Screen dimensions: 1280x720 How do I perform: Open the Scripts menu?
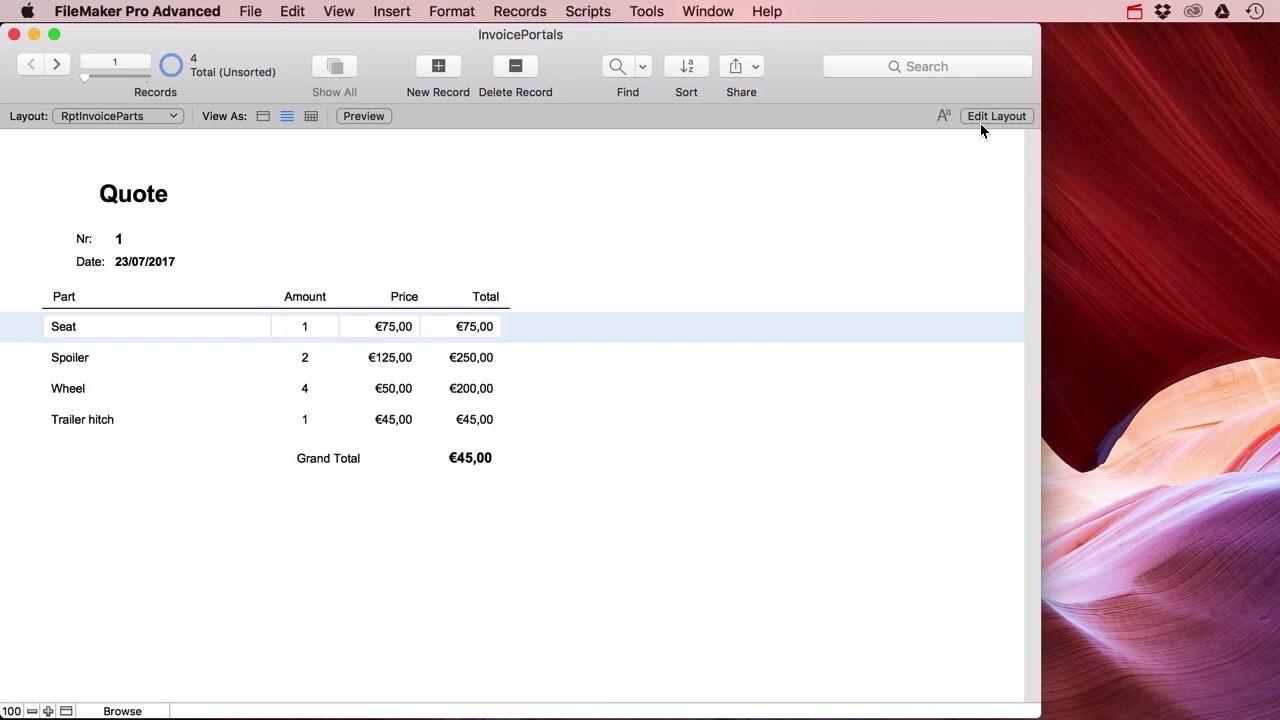(588, 11)
